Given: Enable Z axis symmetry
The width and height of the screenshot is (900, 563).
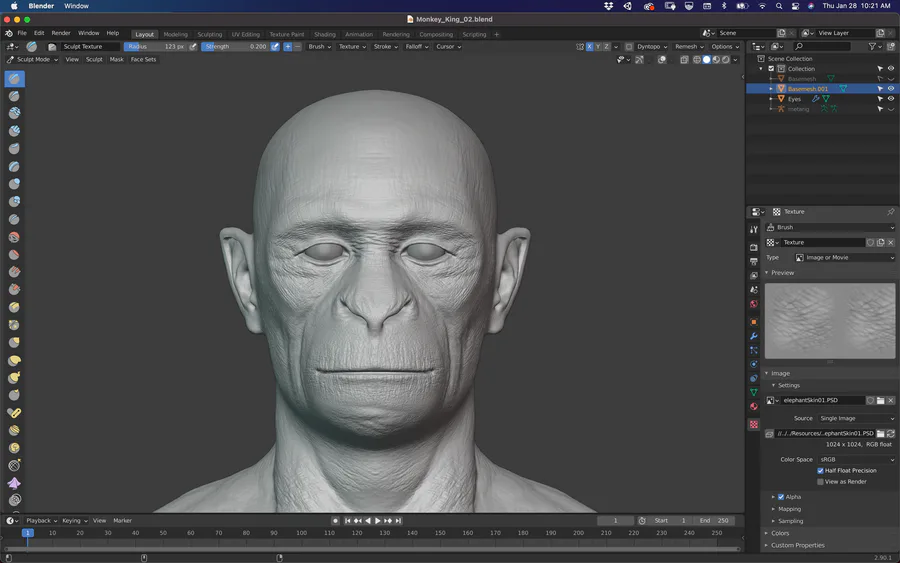Looking at the screenshot, I should point(607,46).
